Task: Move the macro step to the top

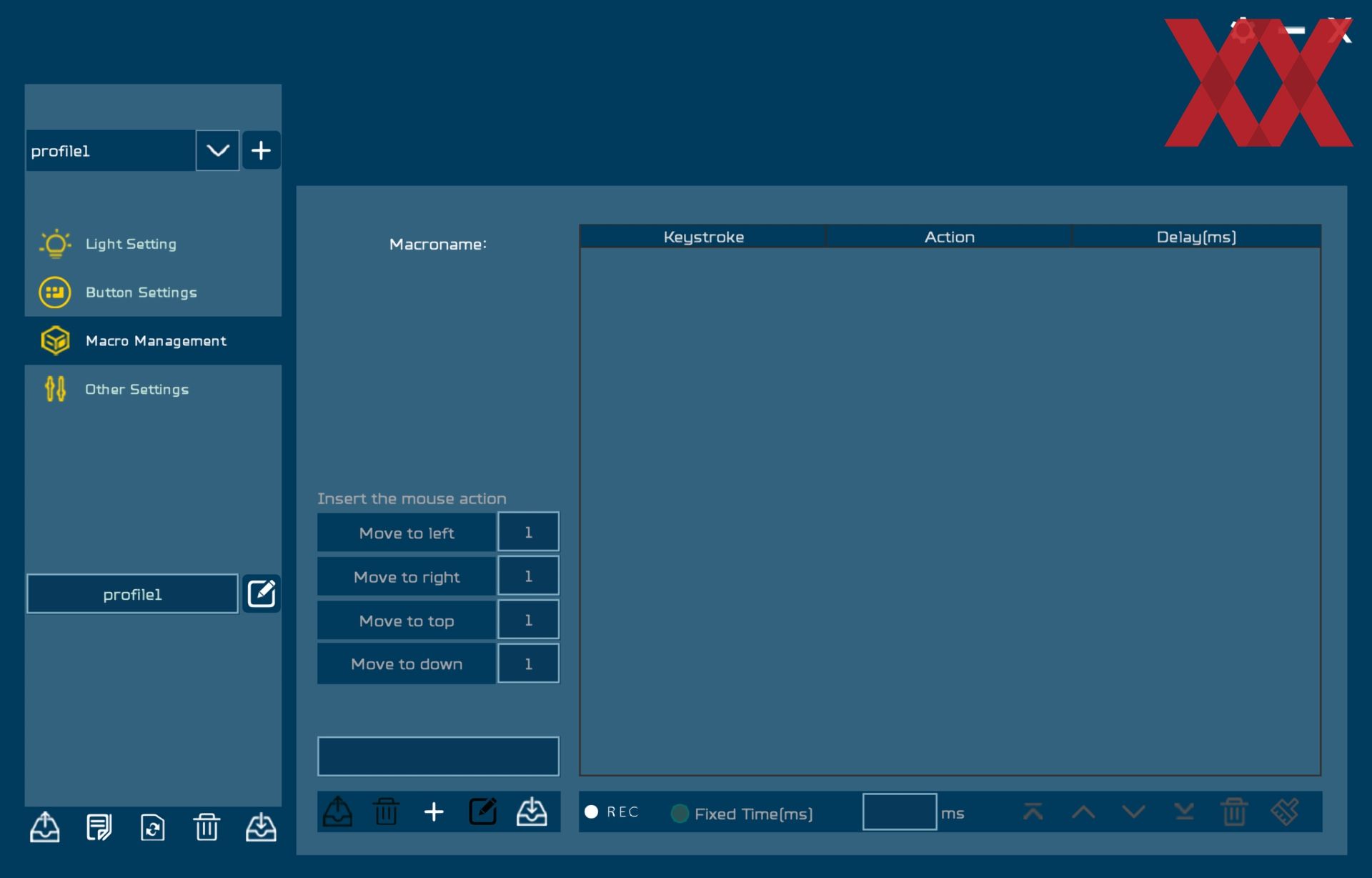Action: point(1033,812)
